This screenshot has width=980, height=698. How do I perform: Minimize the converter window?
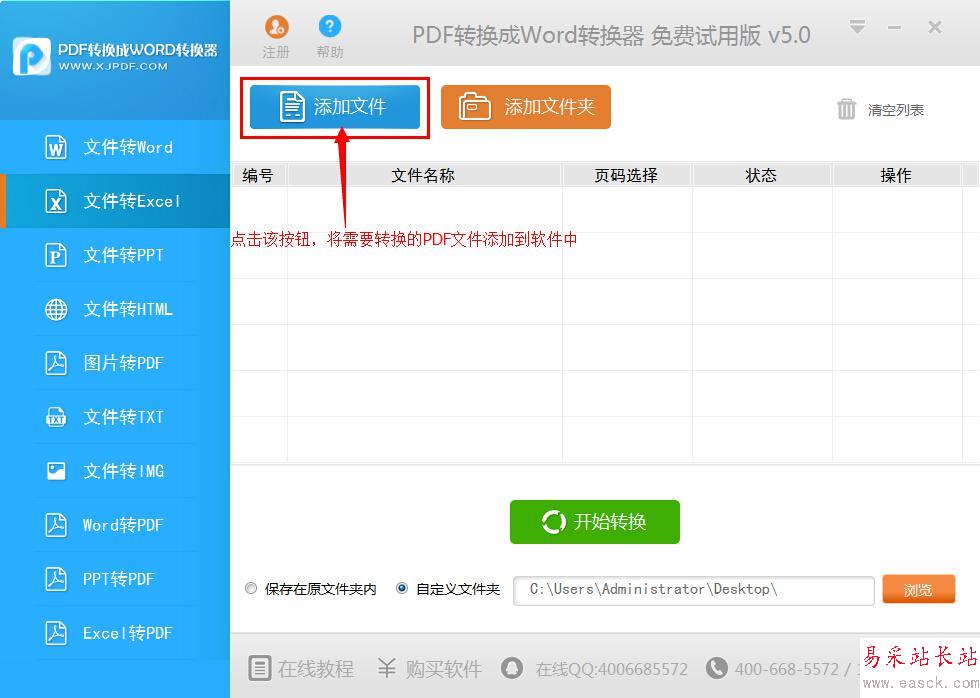click(894, 27)
